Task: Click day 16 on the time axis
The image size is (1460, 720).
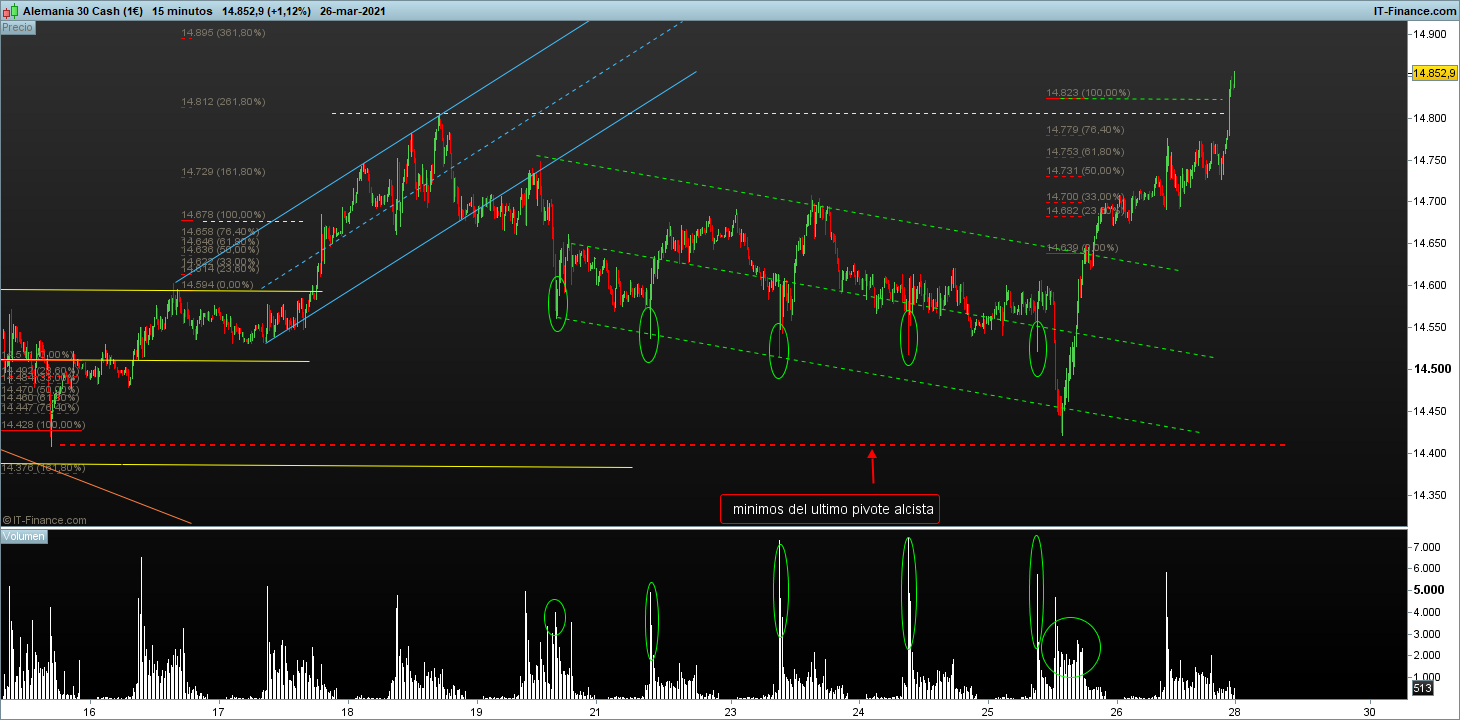Action: (89, 711)
